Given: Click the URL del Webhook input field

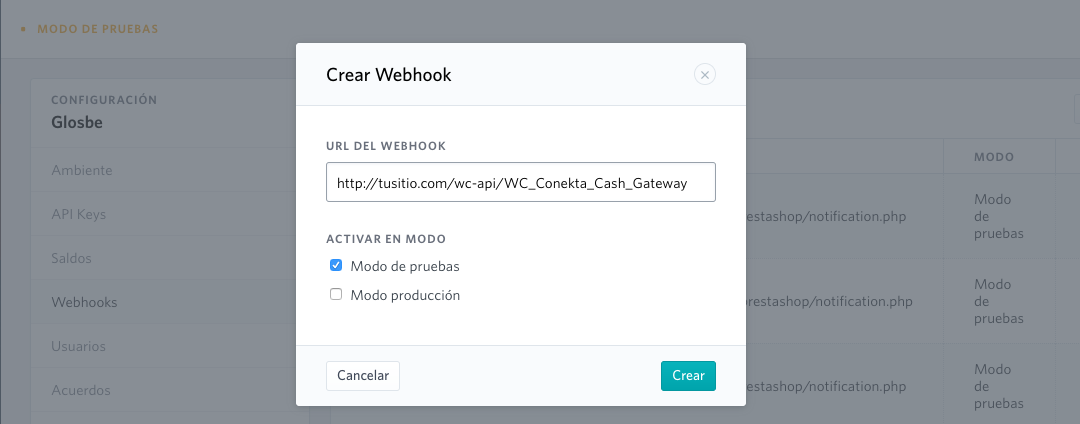Looking at the screenshot, I should point(520,183).
